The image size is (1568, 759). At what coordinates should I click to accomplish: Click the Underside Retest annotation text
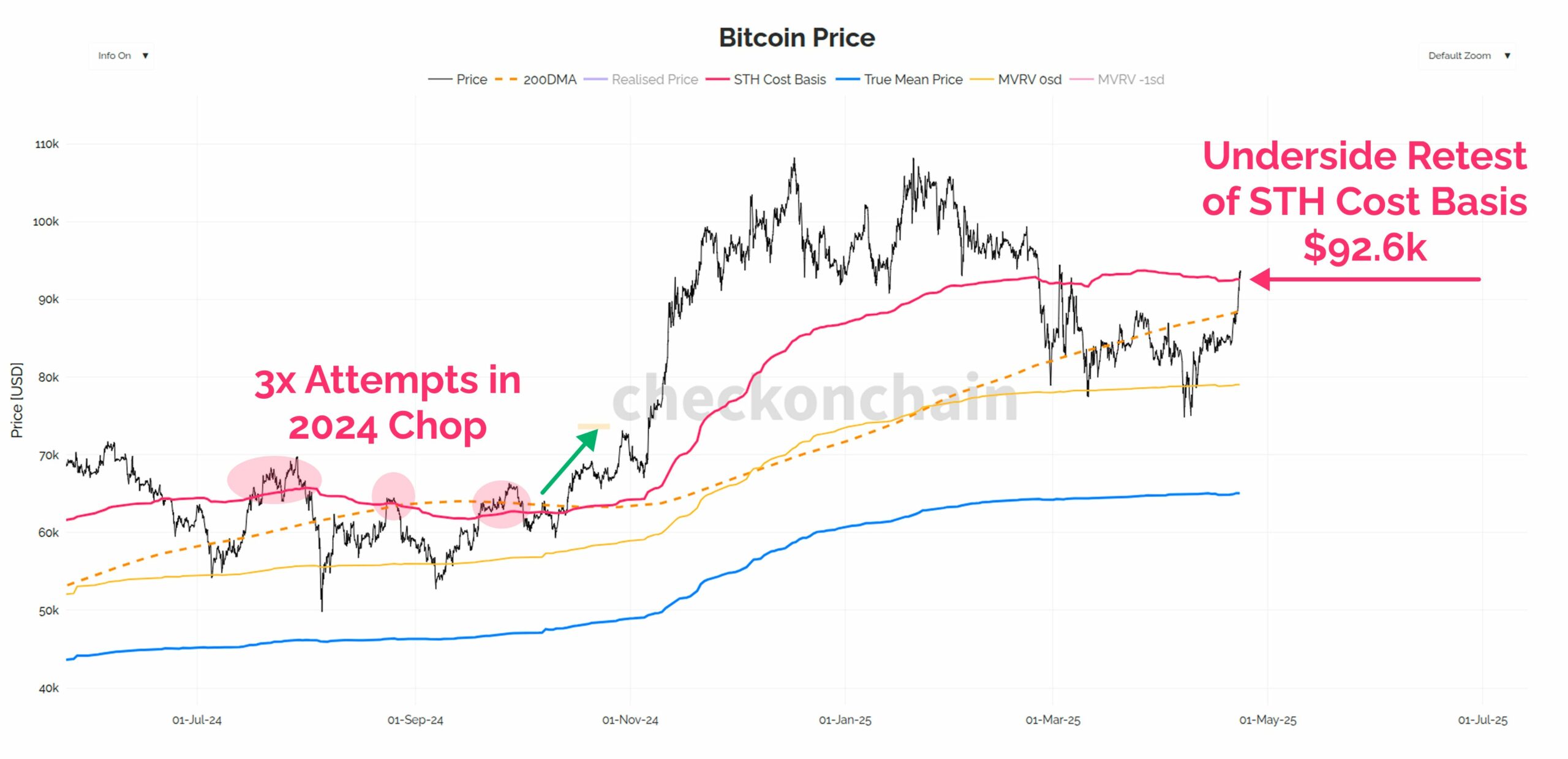pos(1364,201)
